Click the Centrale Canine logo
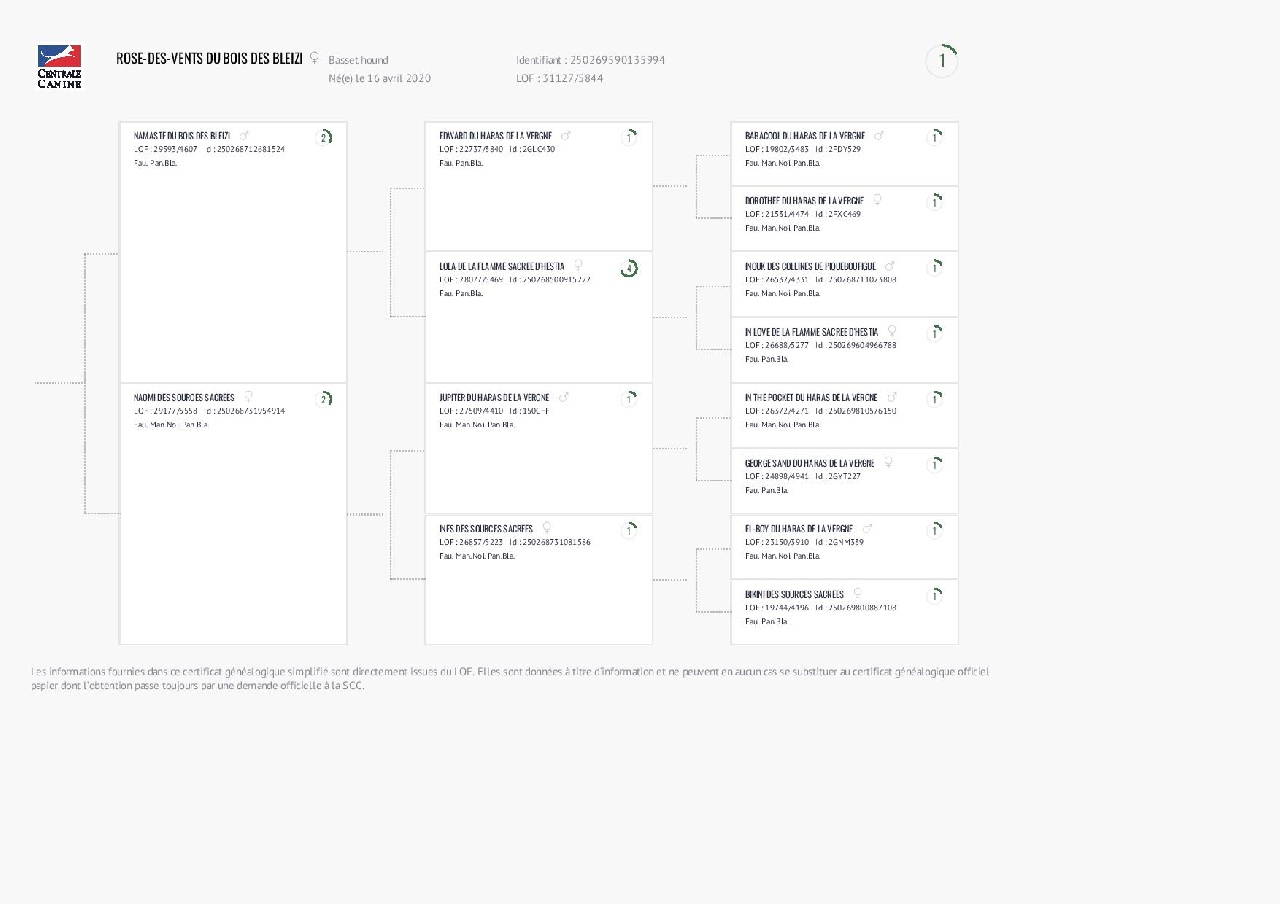Viewport: 1280px width, 904px height. (x=59, y=66)
